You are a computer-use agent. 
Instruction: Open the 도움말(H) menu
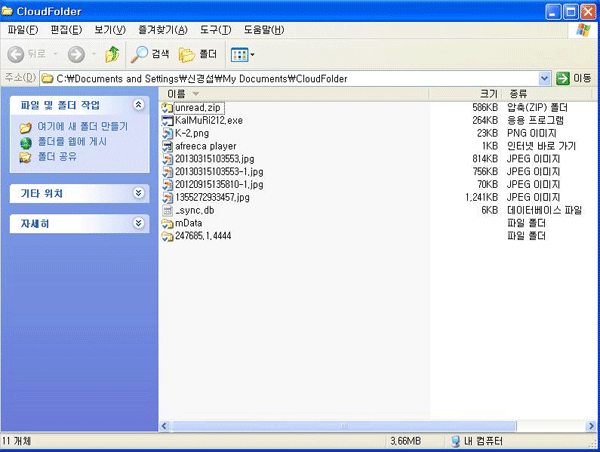pyautogui.click(x=264, y=30)
